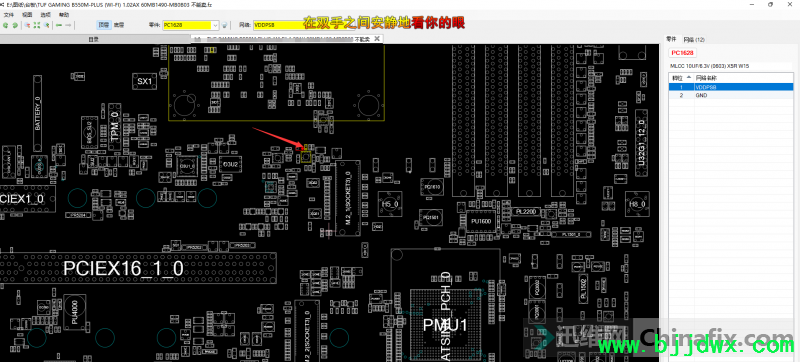Select the H8_0 mounting hole
Viewport: 800px width, 362px height.
click(637, 204)
